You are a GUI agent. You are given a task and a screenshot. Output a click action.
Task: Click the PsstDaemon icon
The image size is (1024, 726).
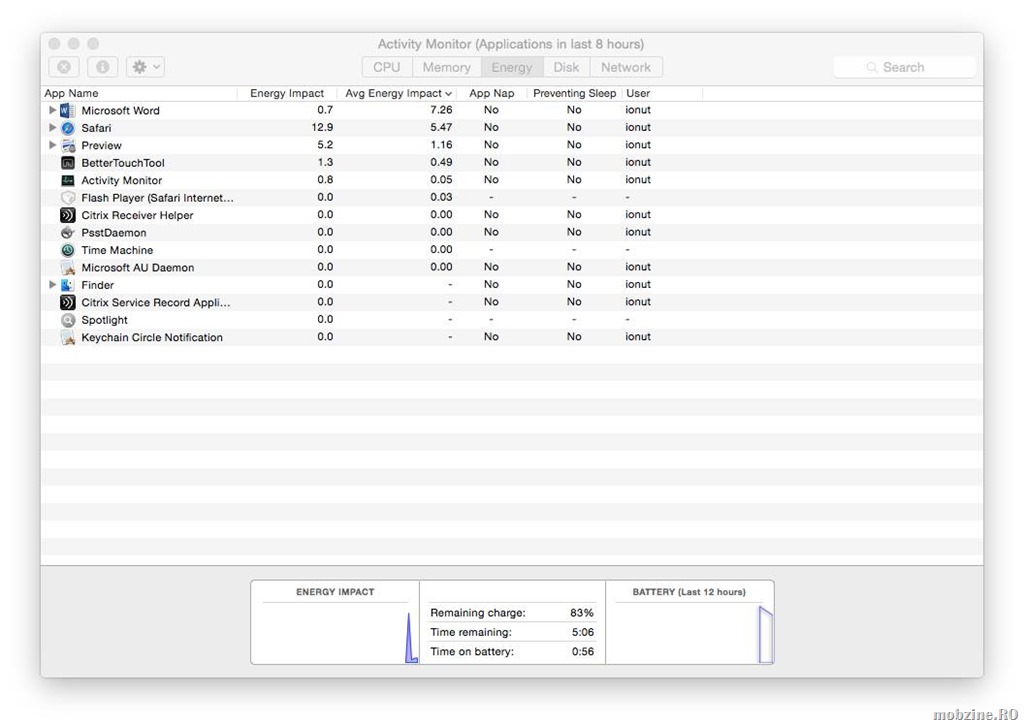[67, 232]
